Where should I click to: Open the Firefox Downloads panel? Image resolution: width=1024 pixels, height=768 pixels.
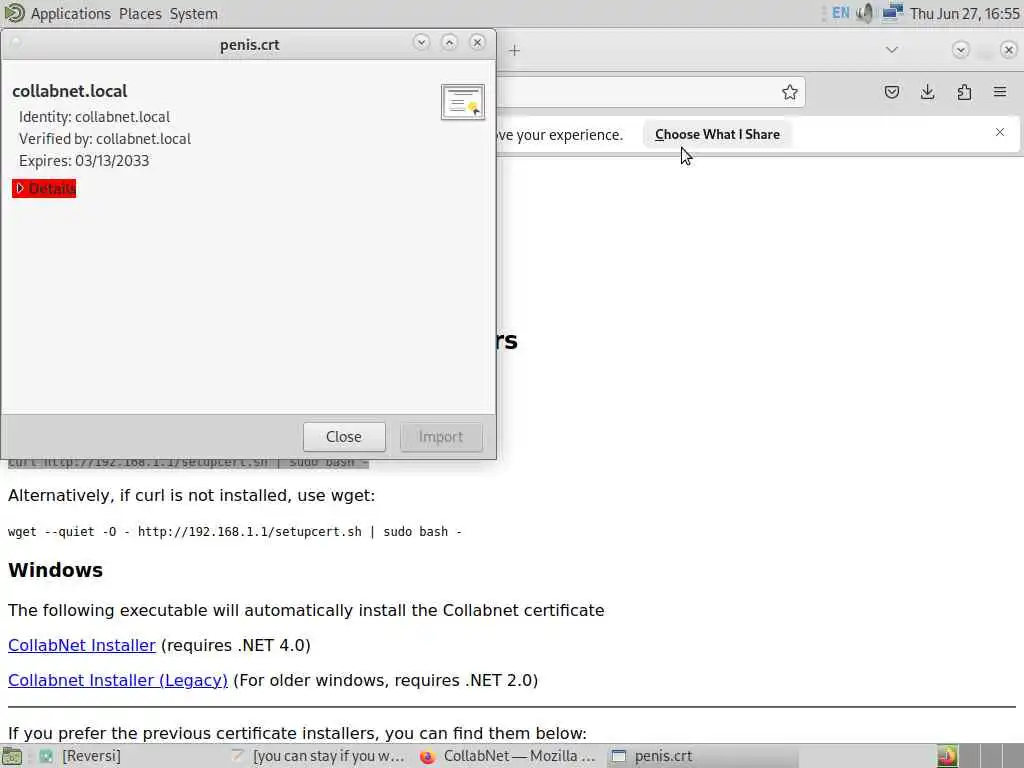point(927,92)
